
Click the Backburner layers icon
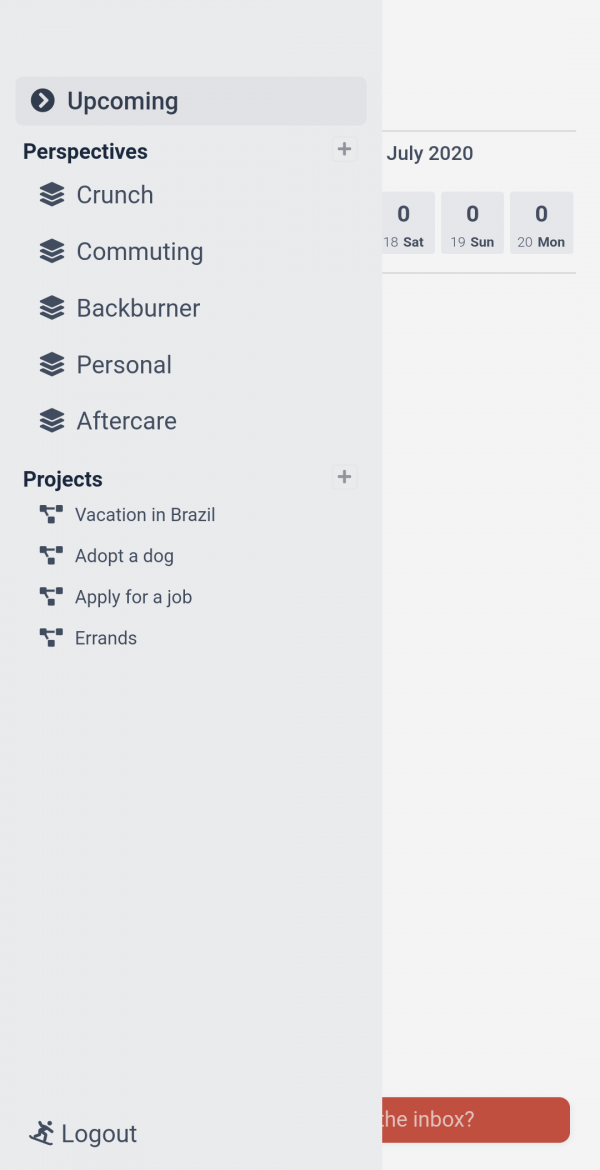(52, 308)
